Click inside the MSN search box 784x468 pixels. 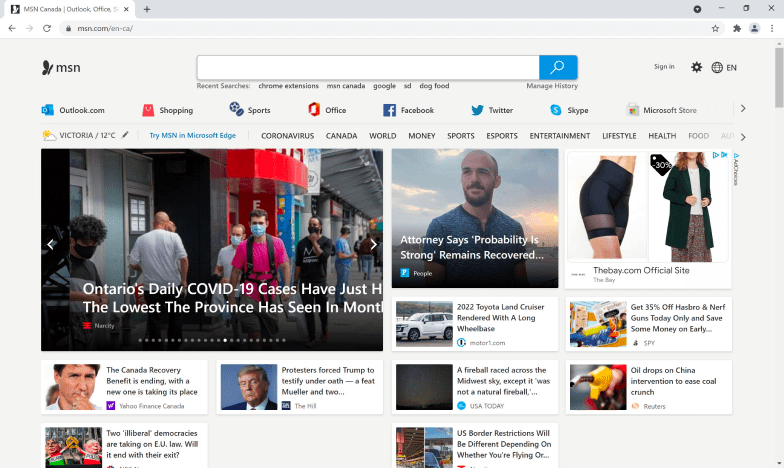368,68
